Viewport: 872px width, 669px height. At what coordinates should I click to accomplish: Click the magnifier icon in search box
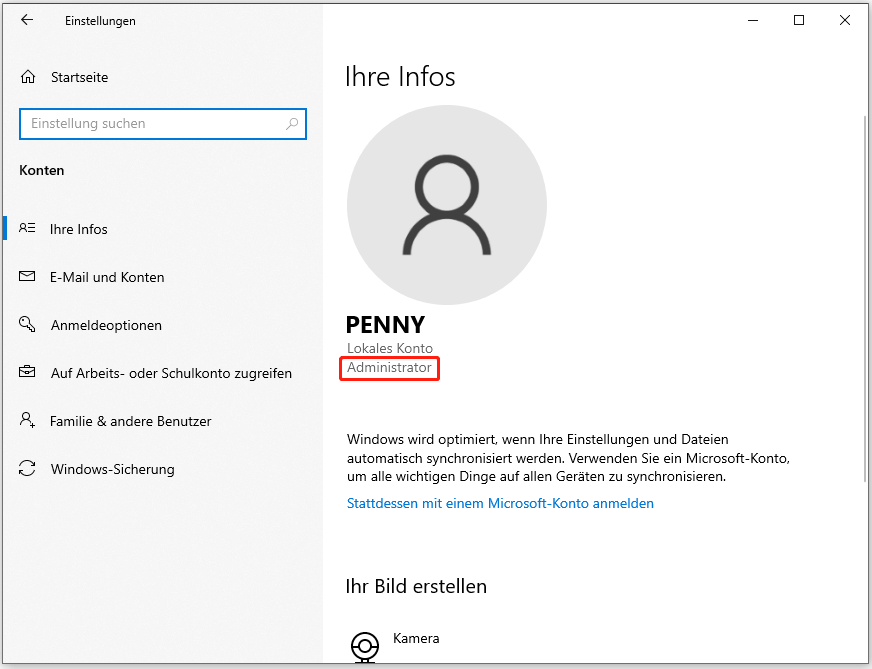coord(292,124)
